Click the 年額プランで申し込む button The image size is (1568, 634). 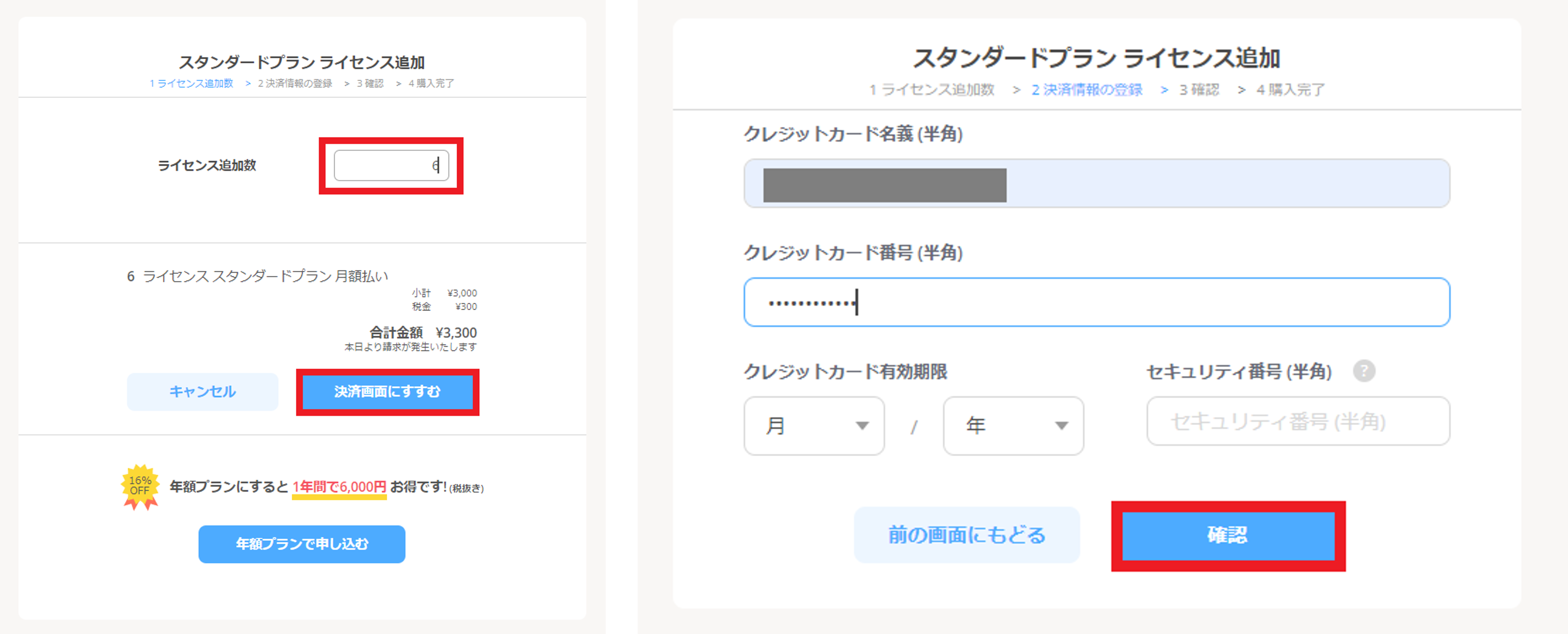(301, 544)
